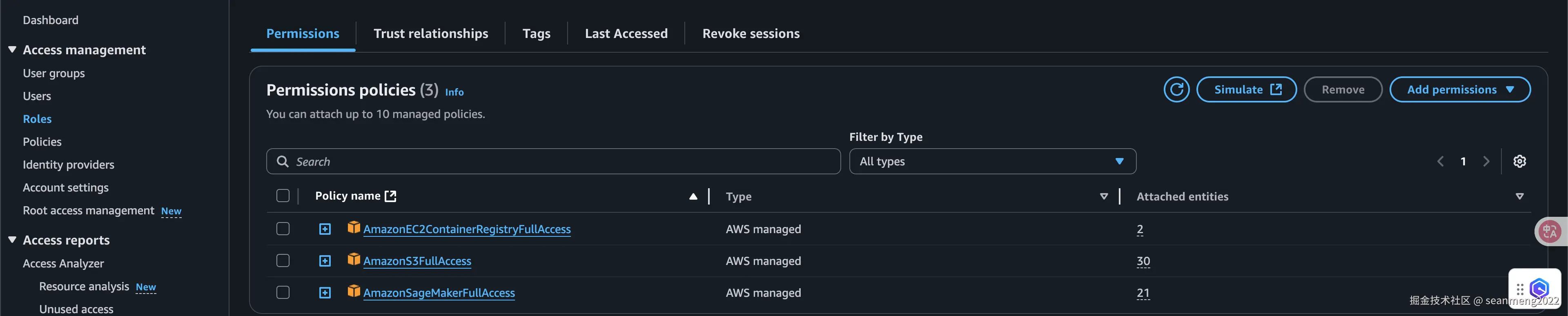
Task: Expand AmazonEC2ContainerRegistryFullAccess plus icon
Action: pos(325,229)
